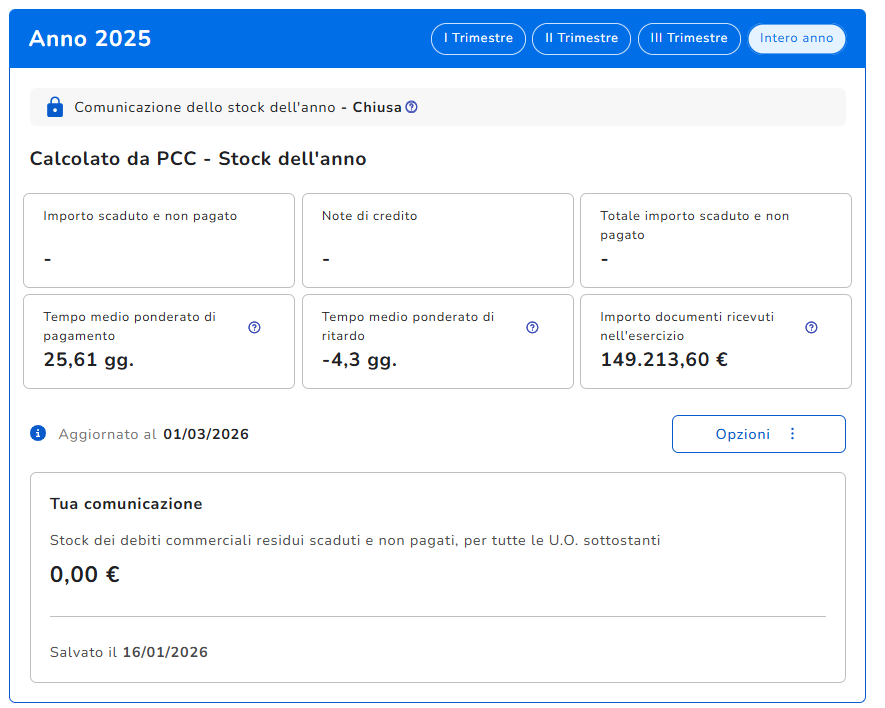Click the Note di credito card
Viewport: 885px width, 708px height.
pos(438,241)
